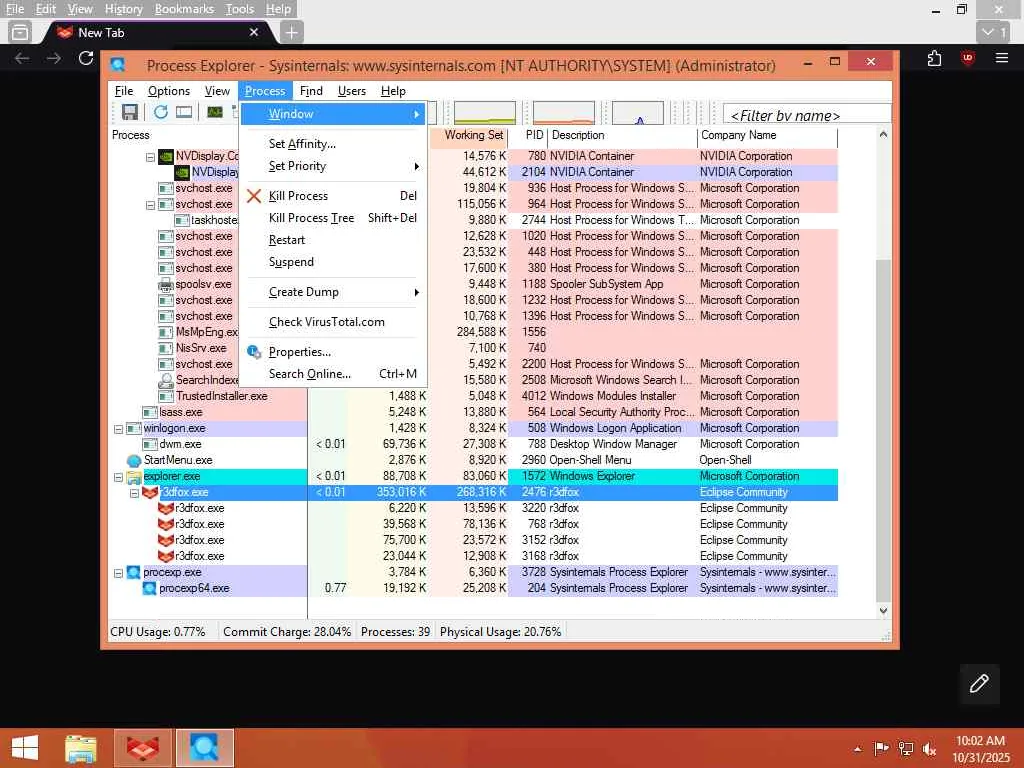Viewport: 1024px width, 768px height.
Task: Click the Process Explorer taskbar icon
Action: point(204,748)
